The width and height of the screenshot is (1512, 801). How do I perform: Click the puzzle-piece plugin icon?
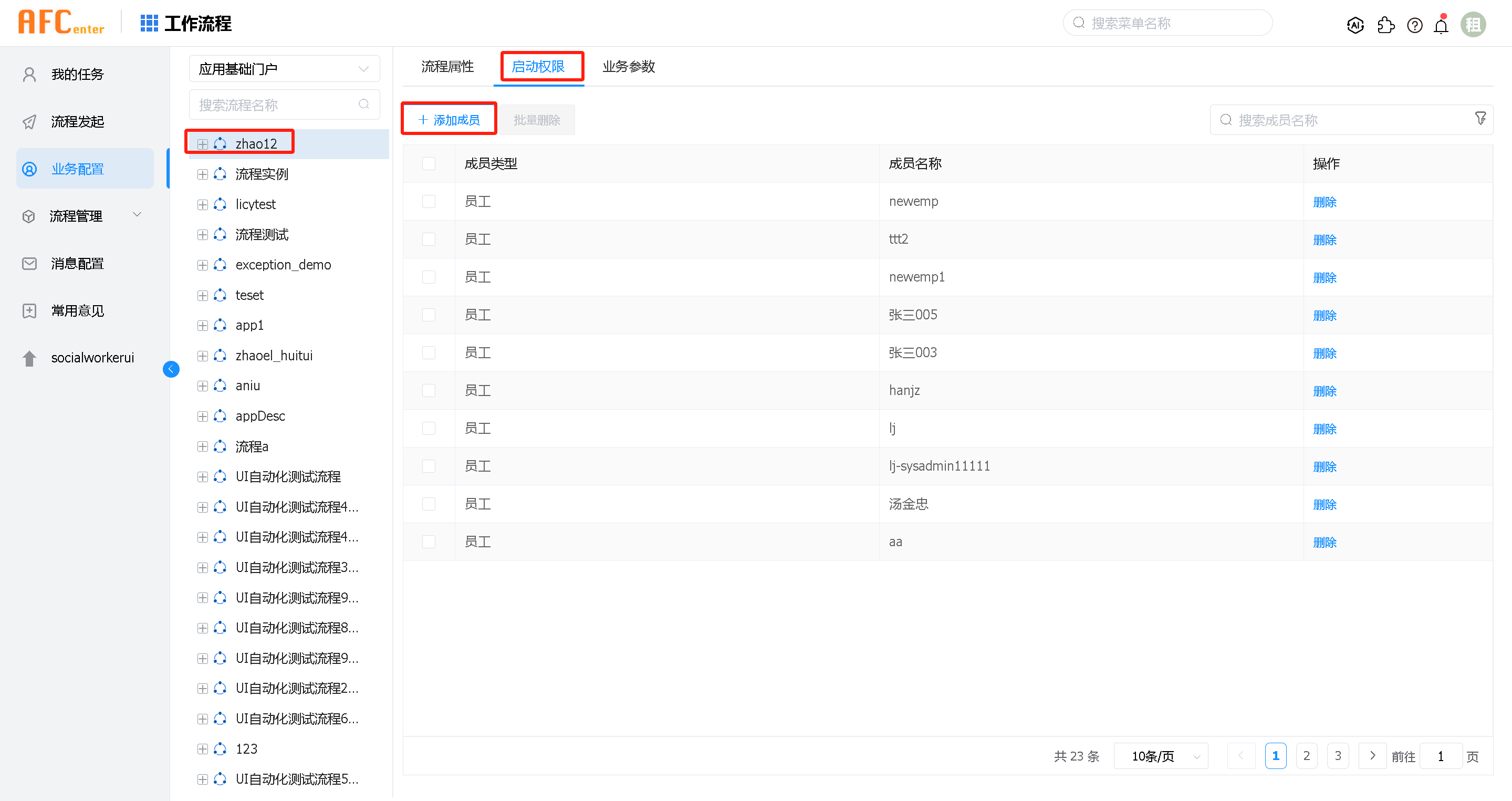1385,25
